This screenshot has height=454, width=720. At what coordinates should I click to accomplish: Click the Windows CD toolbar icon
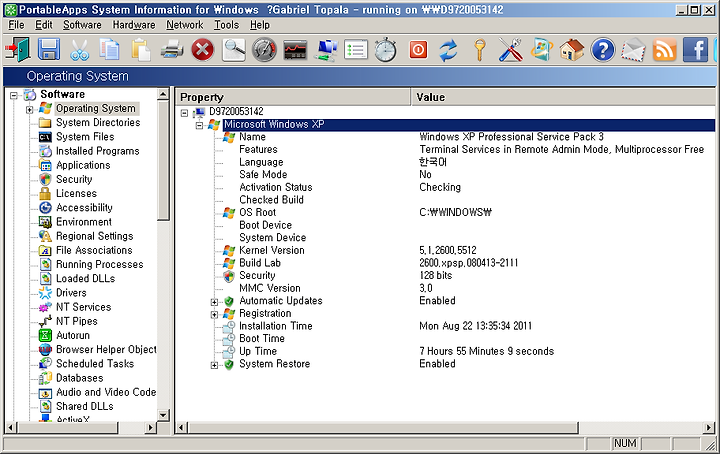541,50
